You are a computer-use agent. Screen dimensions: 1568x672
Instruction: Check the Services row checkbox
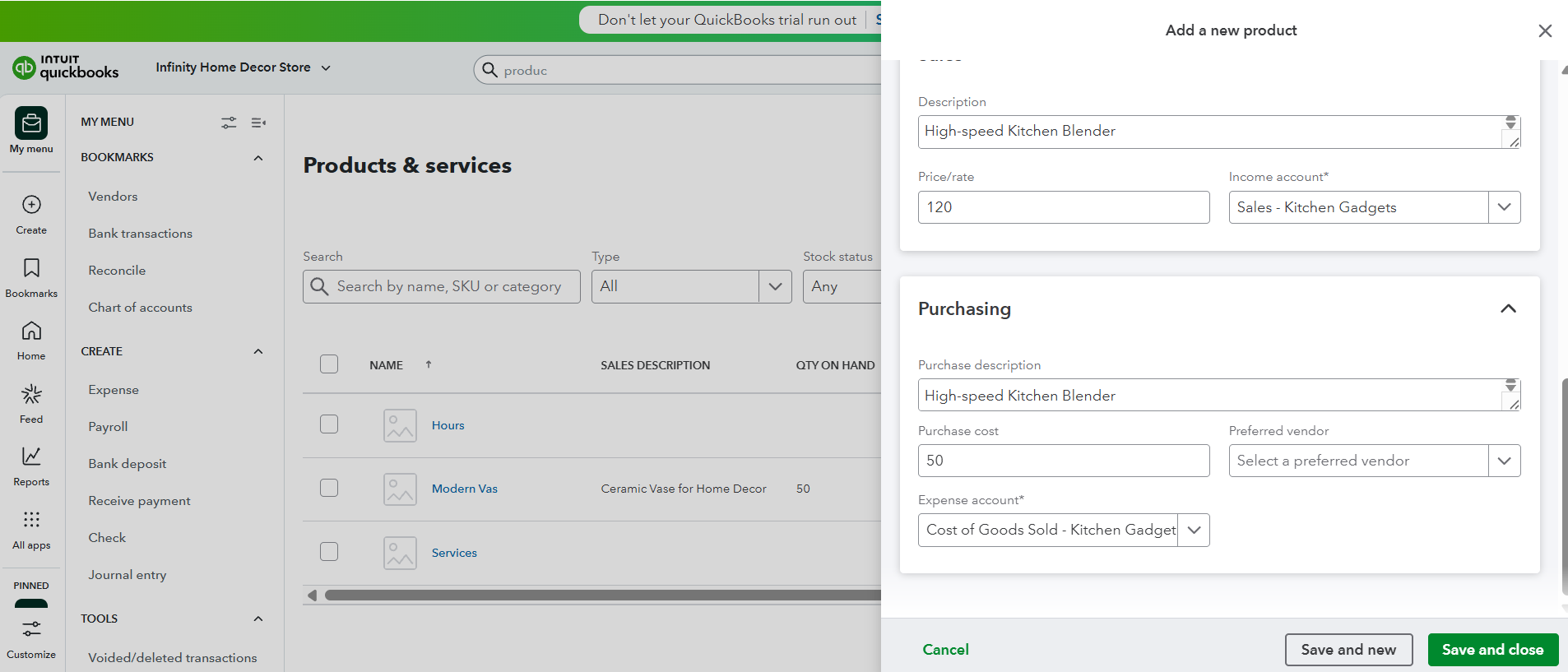point(329,551)
